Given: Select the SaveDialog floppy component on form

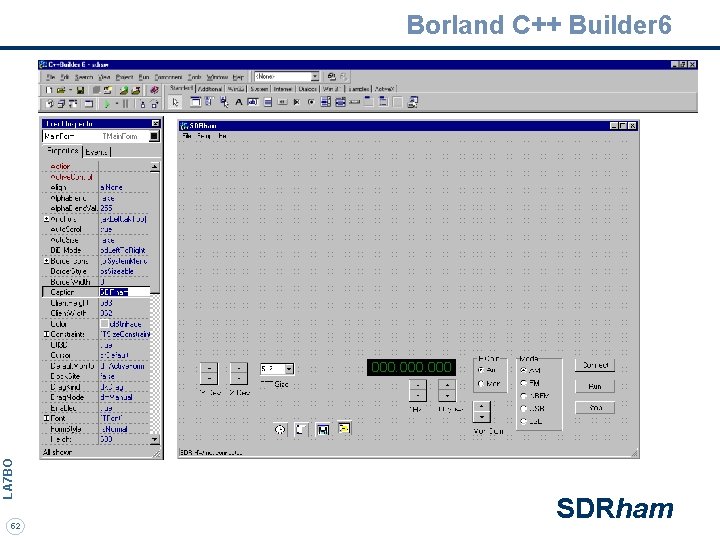Looking at the screenshot, I should coord(323,430).
